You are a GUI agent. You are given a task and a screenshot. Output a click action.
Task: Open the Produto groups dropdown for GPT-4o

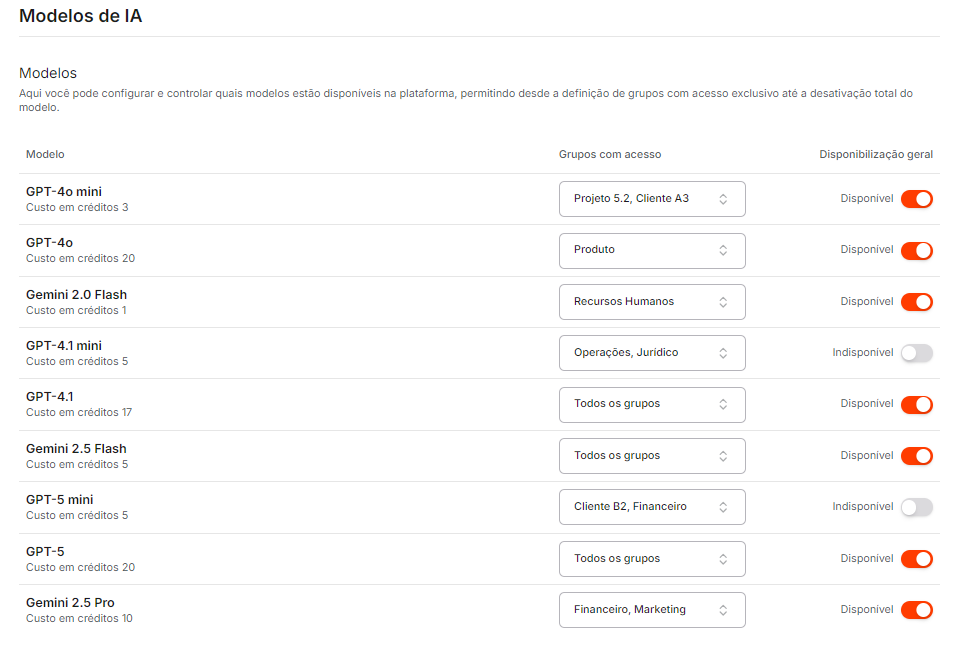(652, 251)
